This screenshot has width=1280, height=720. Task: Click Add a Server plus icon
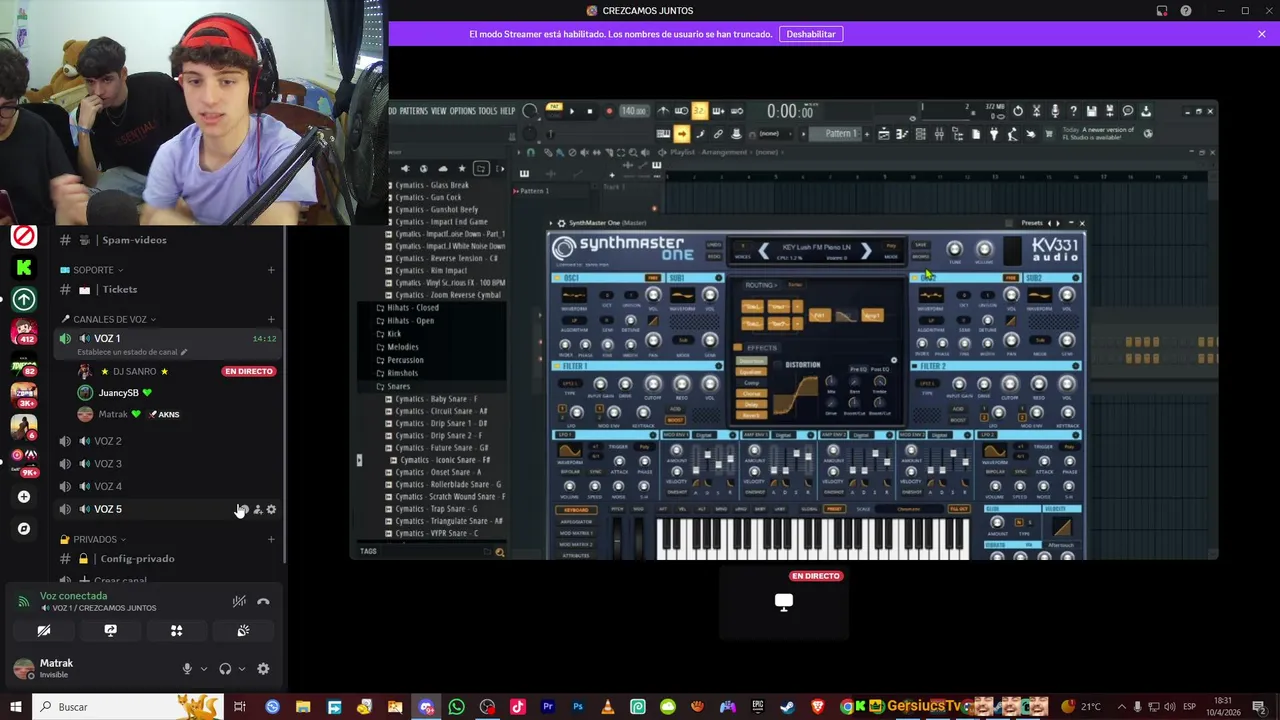[x=24, y=497]
